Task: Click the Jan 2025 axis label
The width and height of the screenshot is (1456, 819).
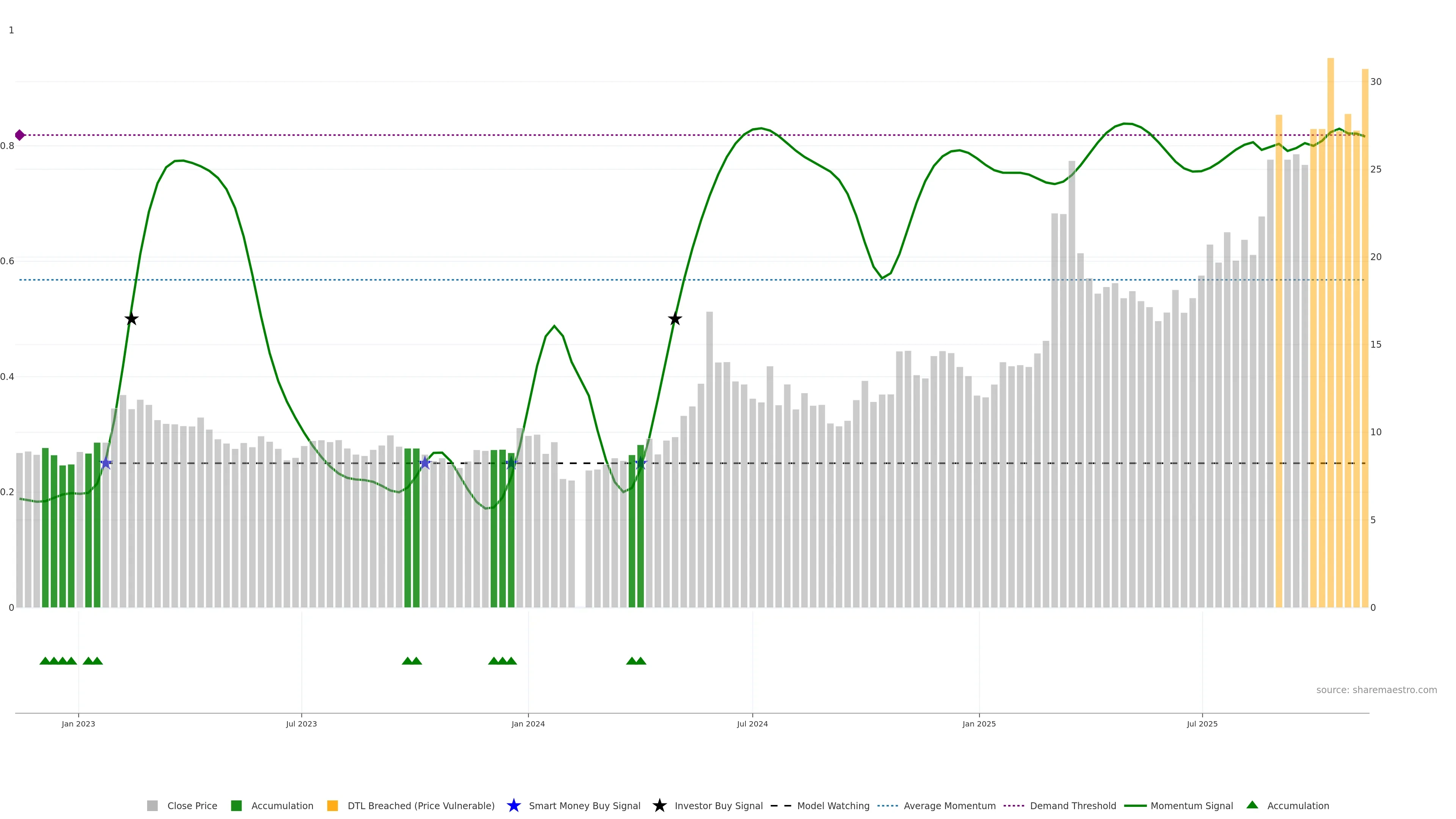Action: [x=978, y=723]
